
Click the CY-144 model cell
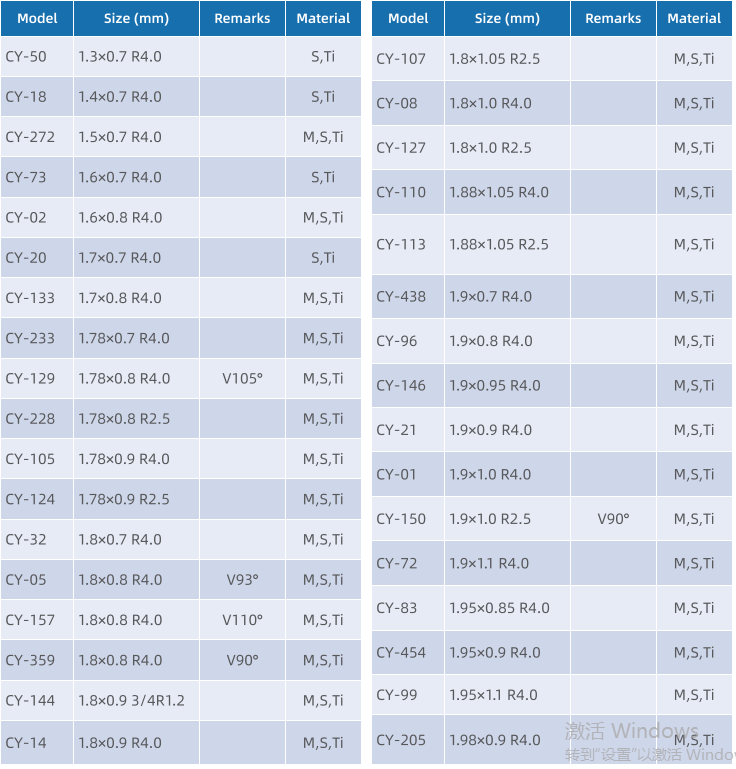[x=30, y=700]
